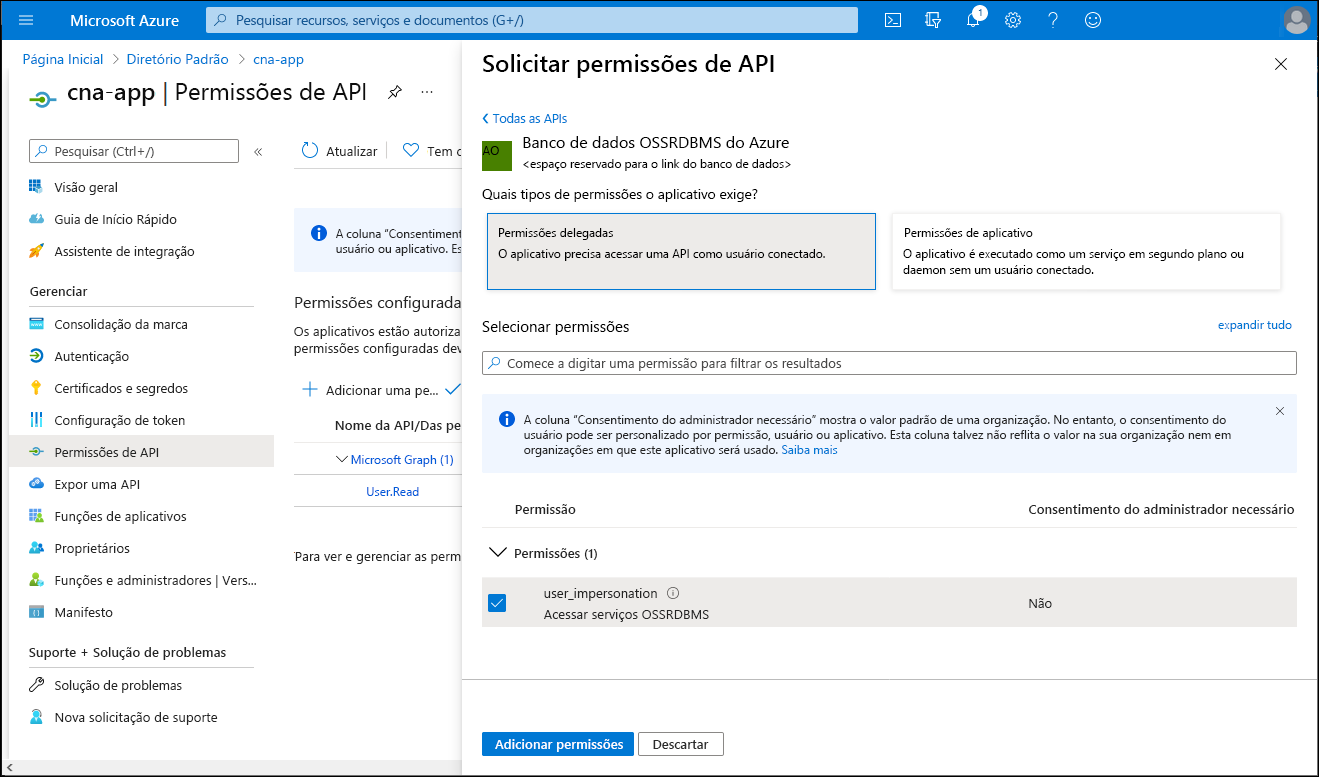Click the heart feedback icon

410,150
